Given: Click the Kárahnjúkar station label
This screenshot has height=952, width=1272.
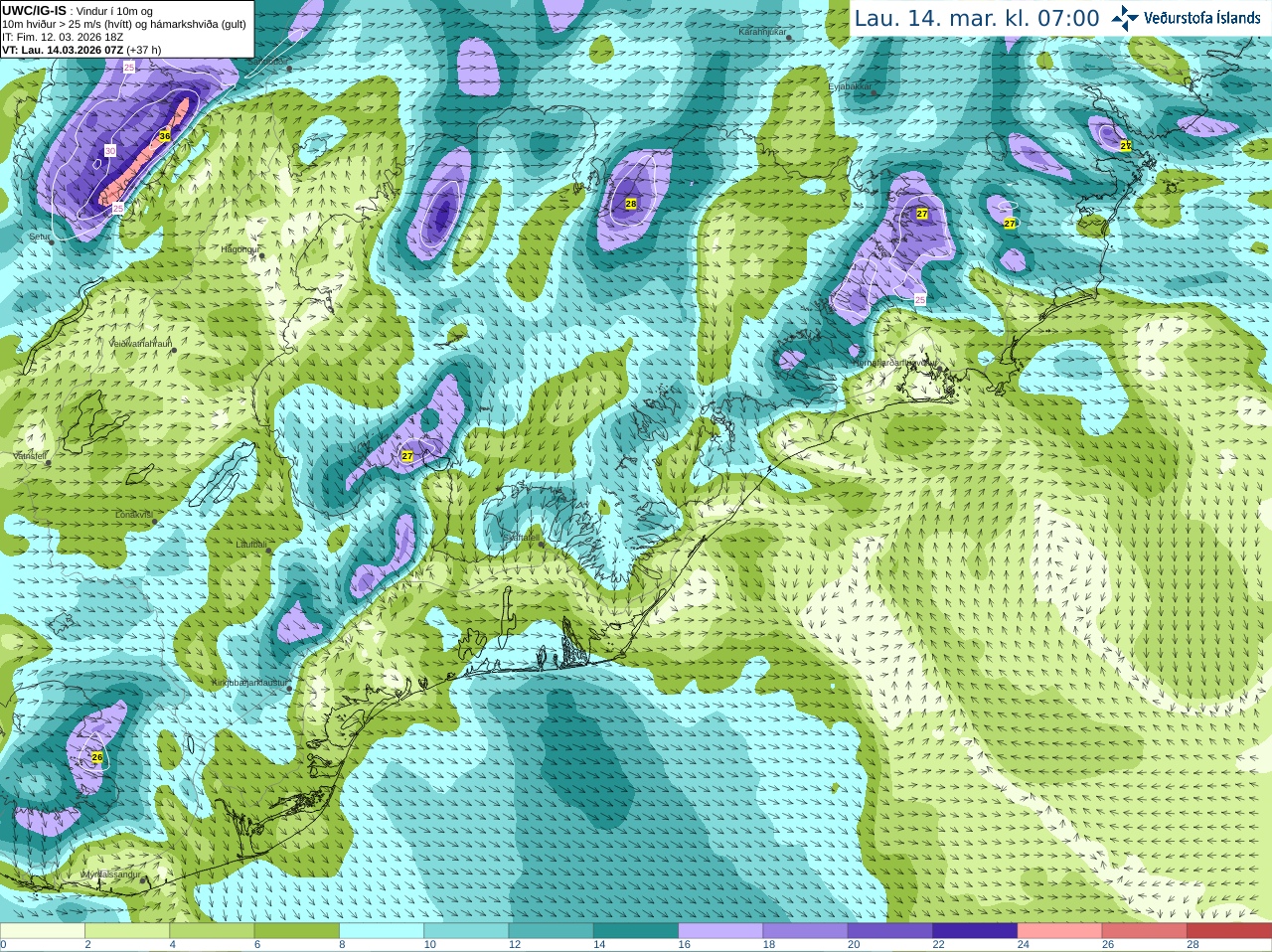Looking at the screenshot, I should pyautogui.click(x=763, y=32).
